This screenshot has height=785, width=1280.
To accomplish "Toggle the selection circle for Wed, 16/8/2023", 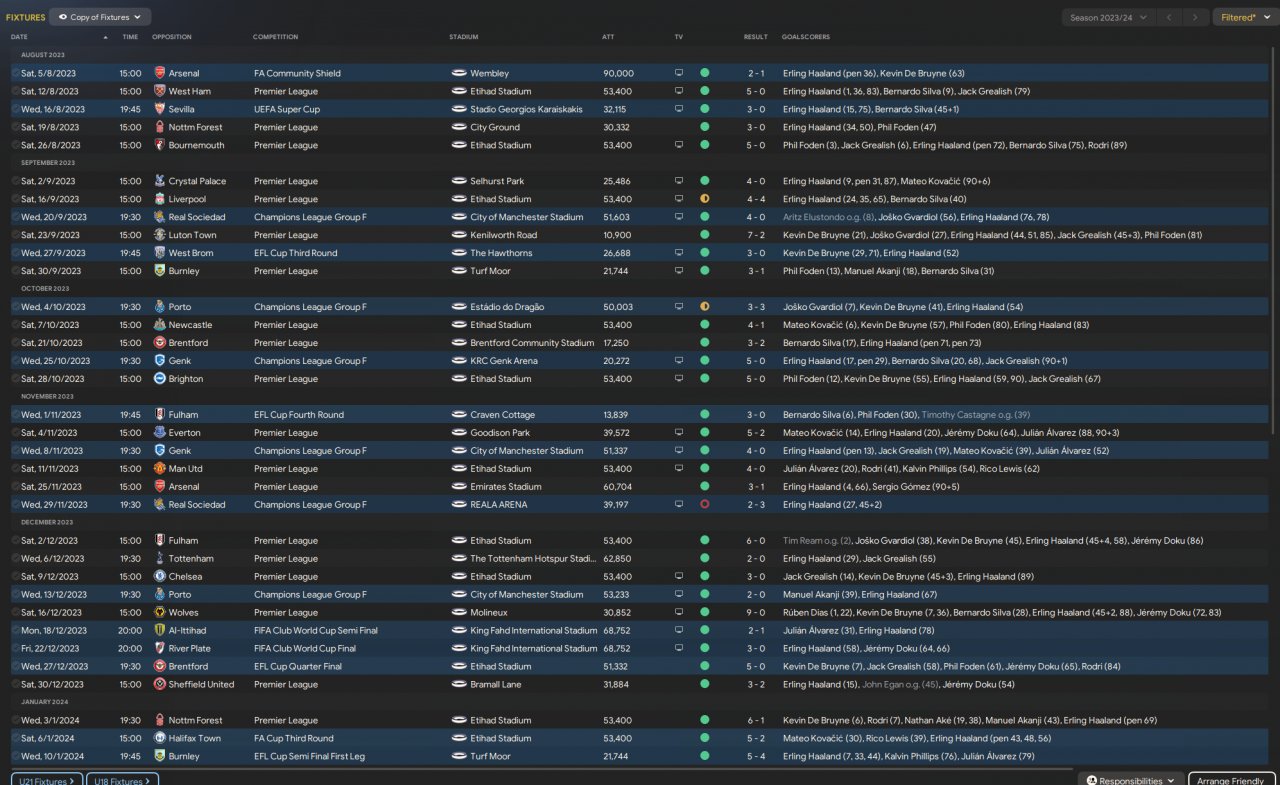I will [x=15, y=109].
